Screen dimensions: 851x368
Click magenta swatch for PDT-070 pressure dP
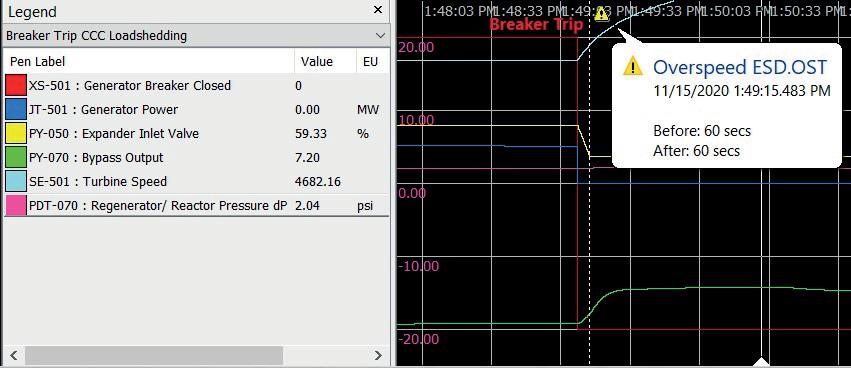point(16,206)
